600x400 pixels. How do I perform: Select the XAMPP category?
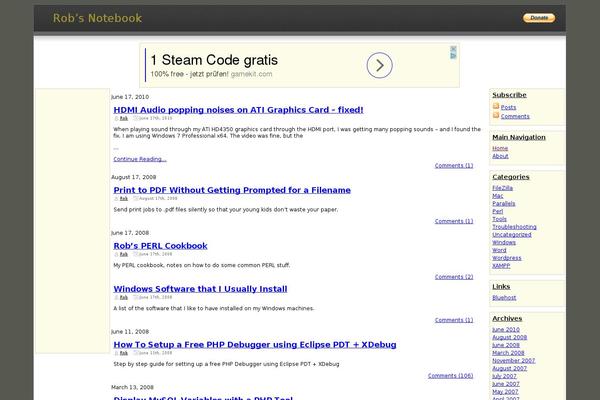(x=501, y=266)
